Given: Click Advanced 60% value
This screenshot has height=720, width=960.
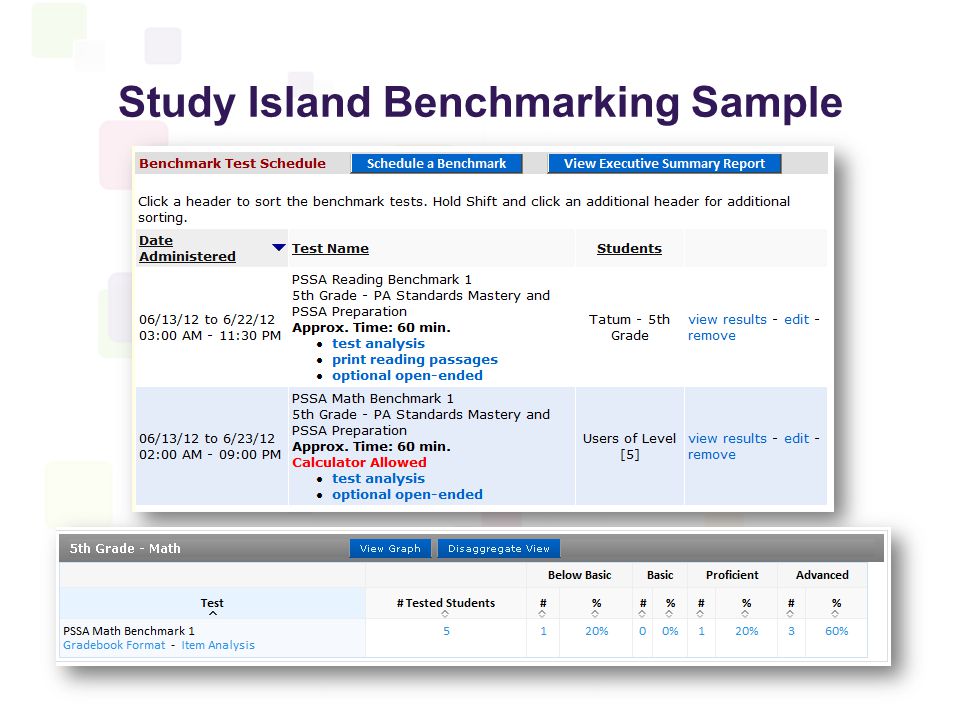Looking at the screenshot, I should (x=836, y=631).
